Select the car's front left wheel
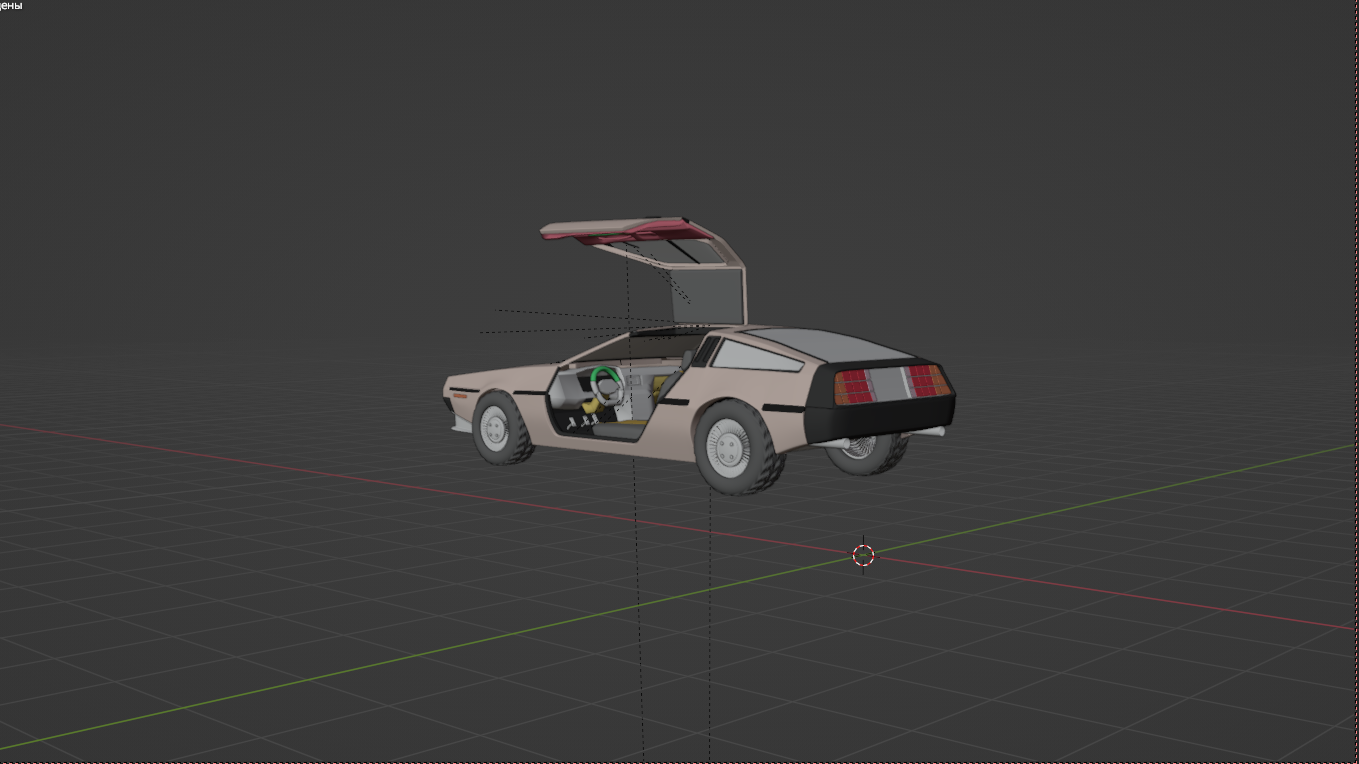Viewport: 1359px width, 764px height. coord(496,429)
